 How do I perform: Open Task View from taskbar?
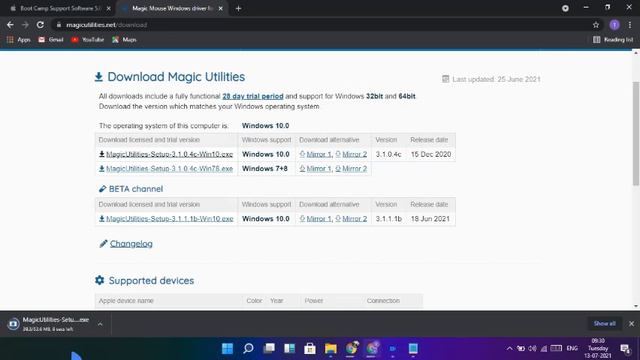tap(269, 349)
